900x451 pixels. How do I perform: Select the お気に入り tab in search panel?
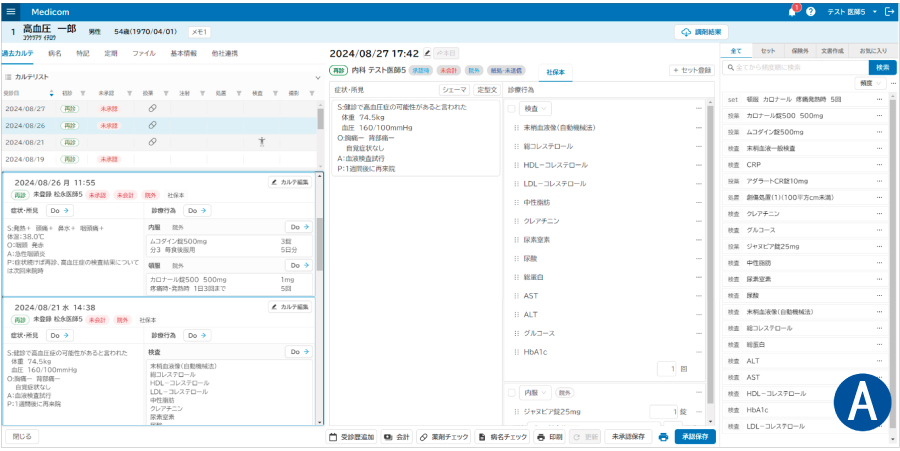[x=872, y=50]
